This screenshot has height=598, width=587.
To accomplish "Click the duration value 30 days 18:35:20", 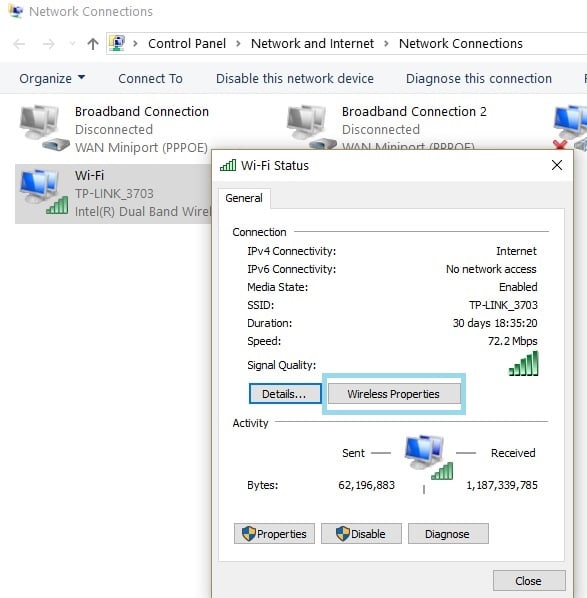I will coord(495,323).
